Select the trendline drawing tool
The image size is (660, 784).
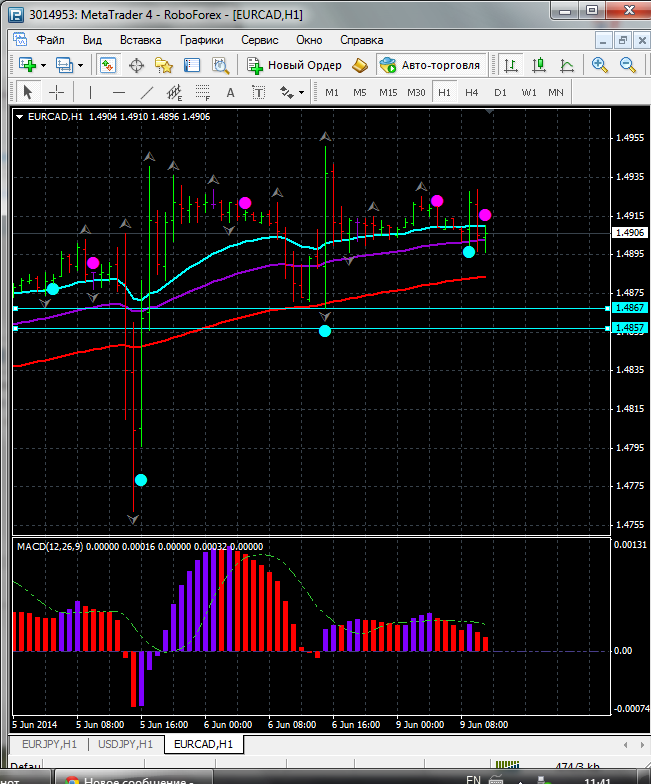[147, 92]
